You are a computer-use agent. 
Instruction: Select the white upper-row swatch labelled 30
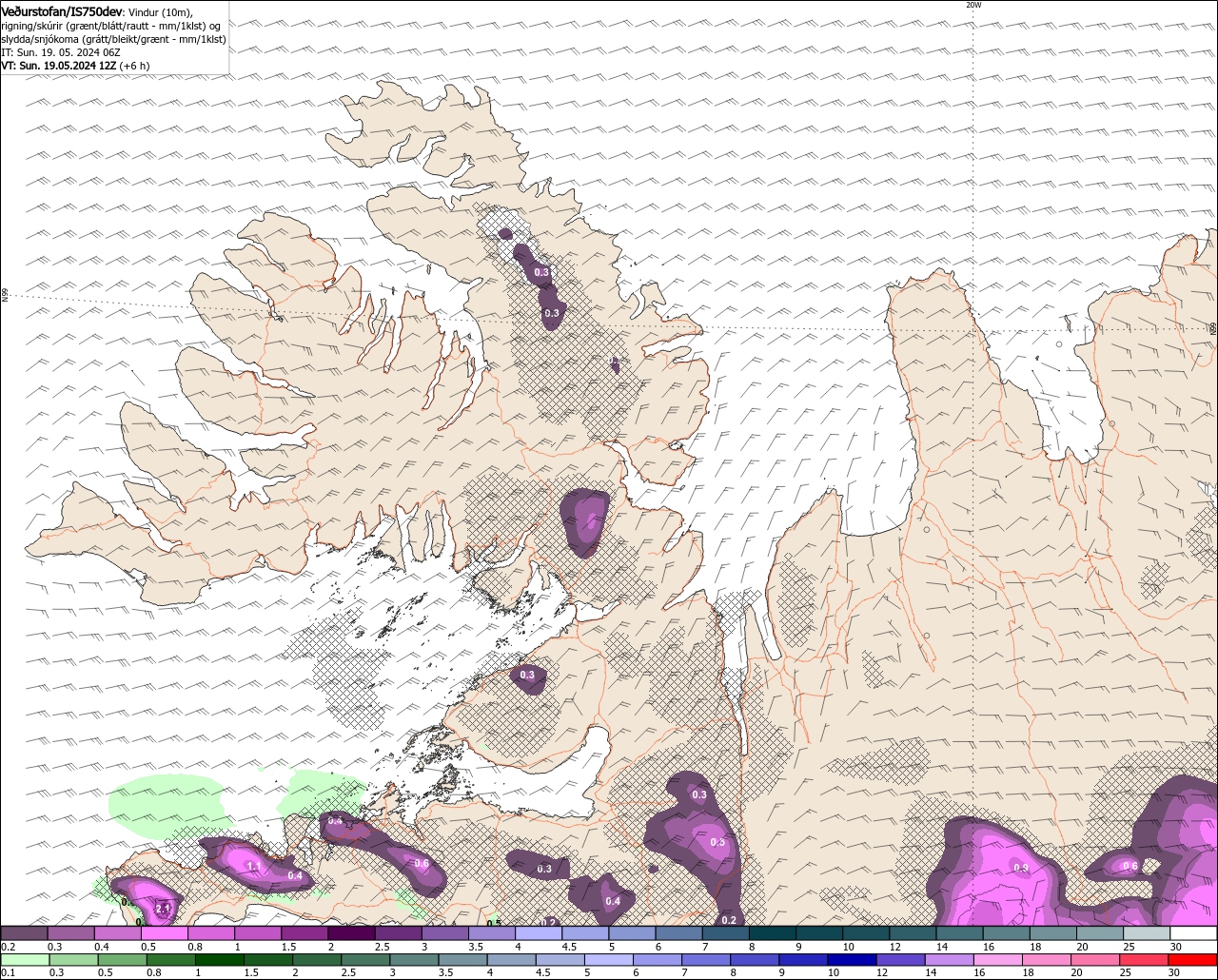pos(1194,933)
